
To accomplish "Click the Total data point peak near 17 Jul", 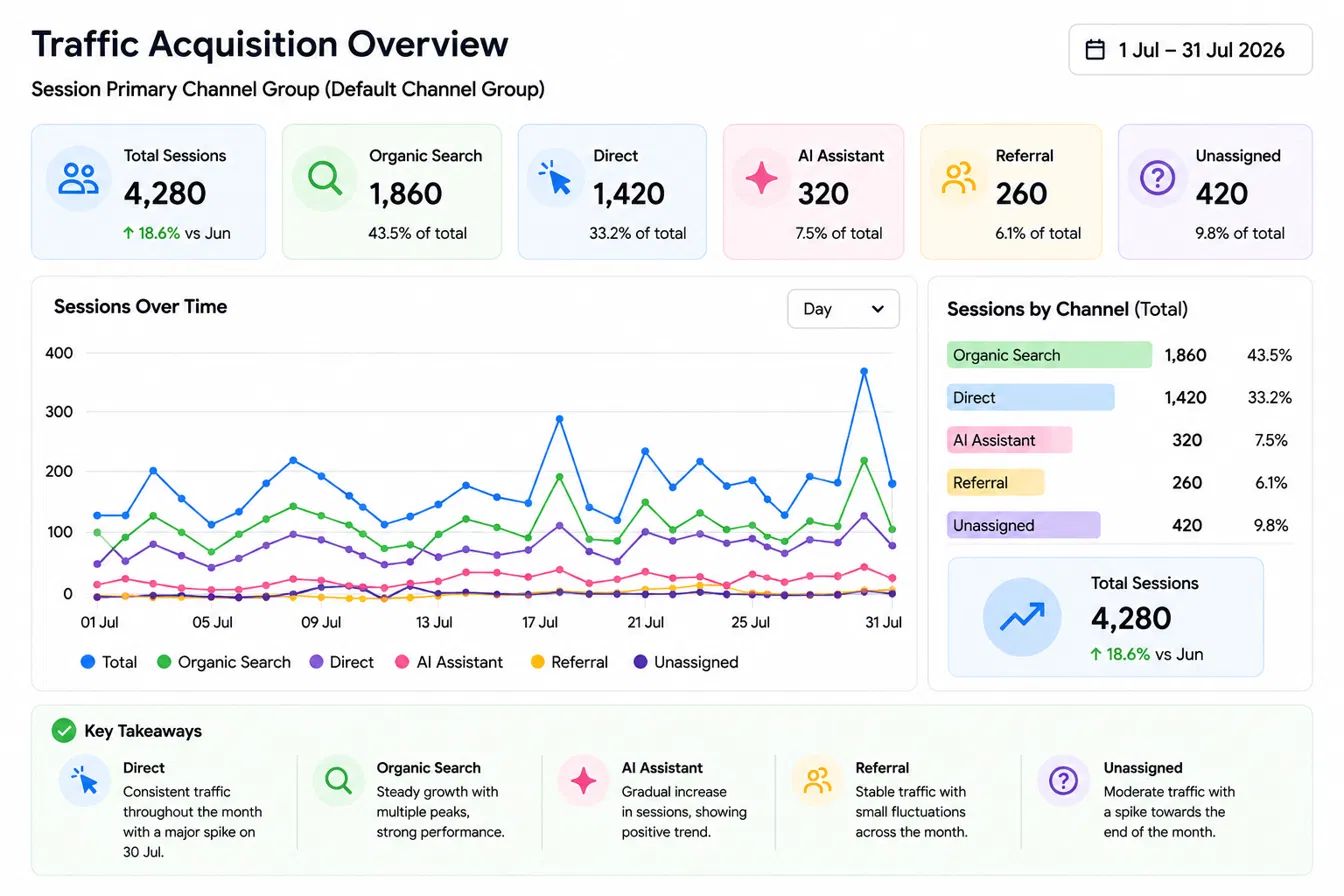I will (x=559, y=419).
